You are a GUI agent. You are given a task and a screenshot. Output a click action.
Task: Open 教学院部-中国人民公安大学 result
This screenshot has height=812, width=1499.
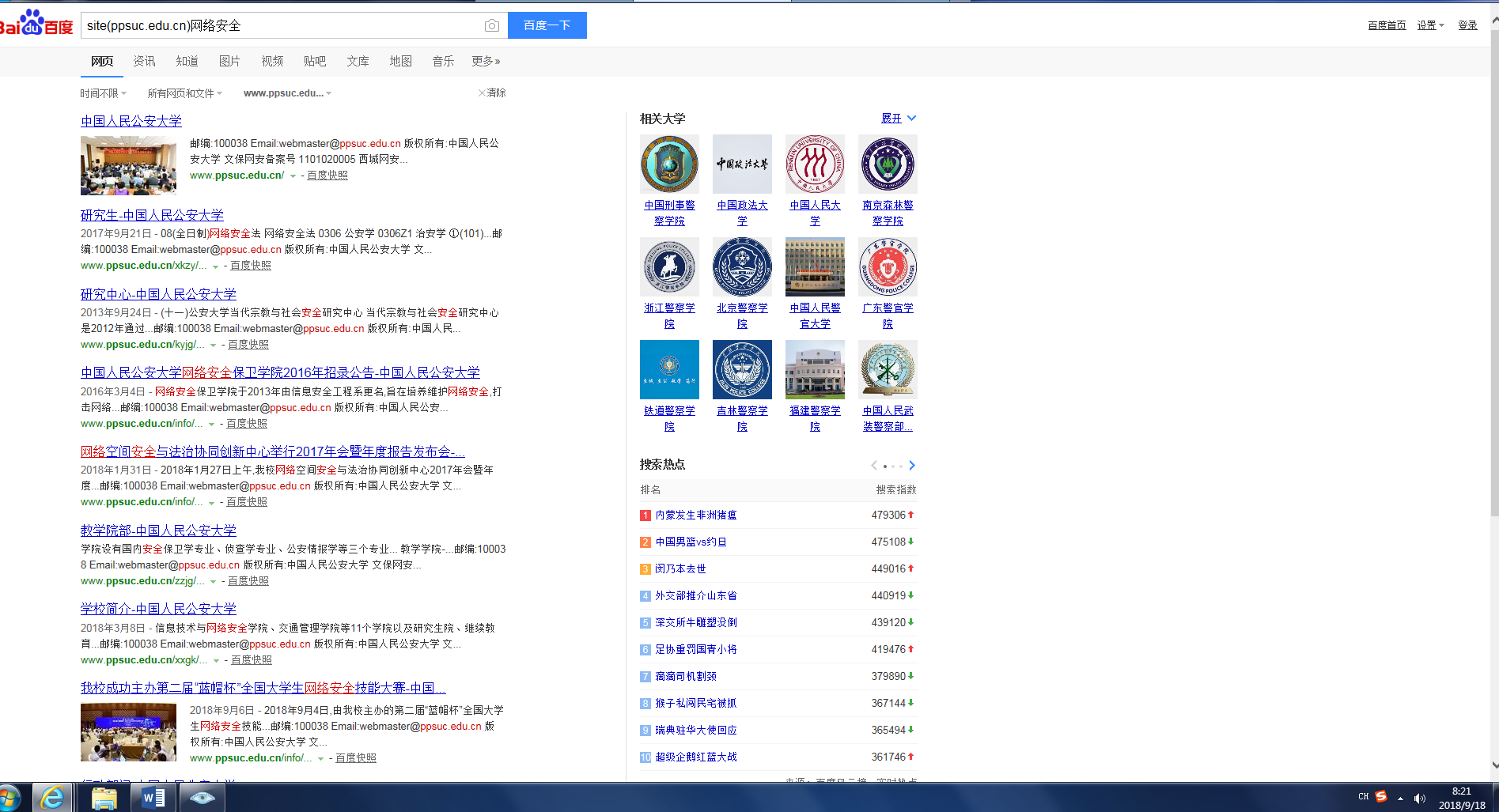click(158, 531)
